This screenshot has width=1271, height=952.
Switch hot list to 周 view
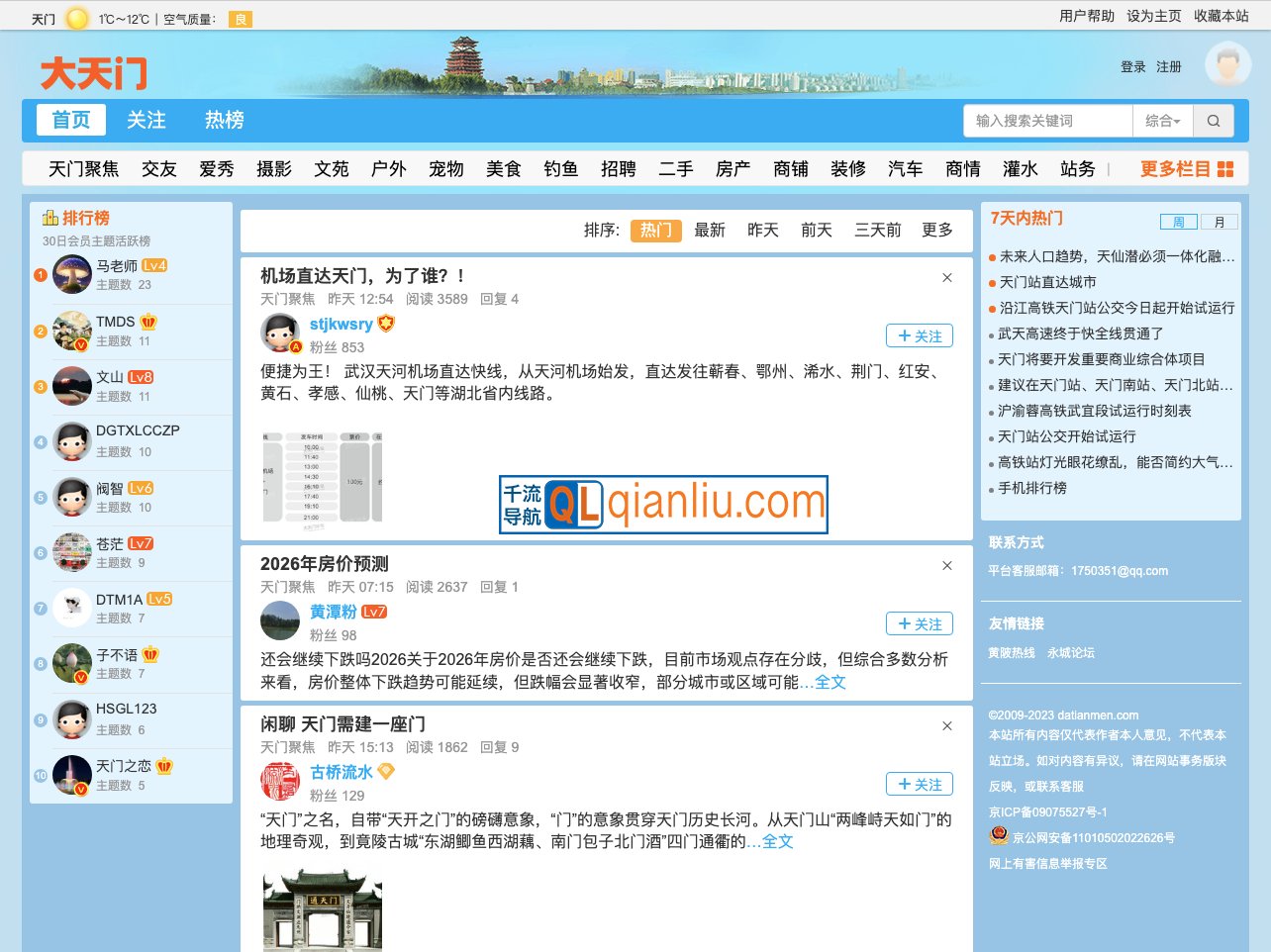[x=1178, y=219]
